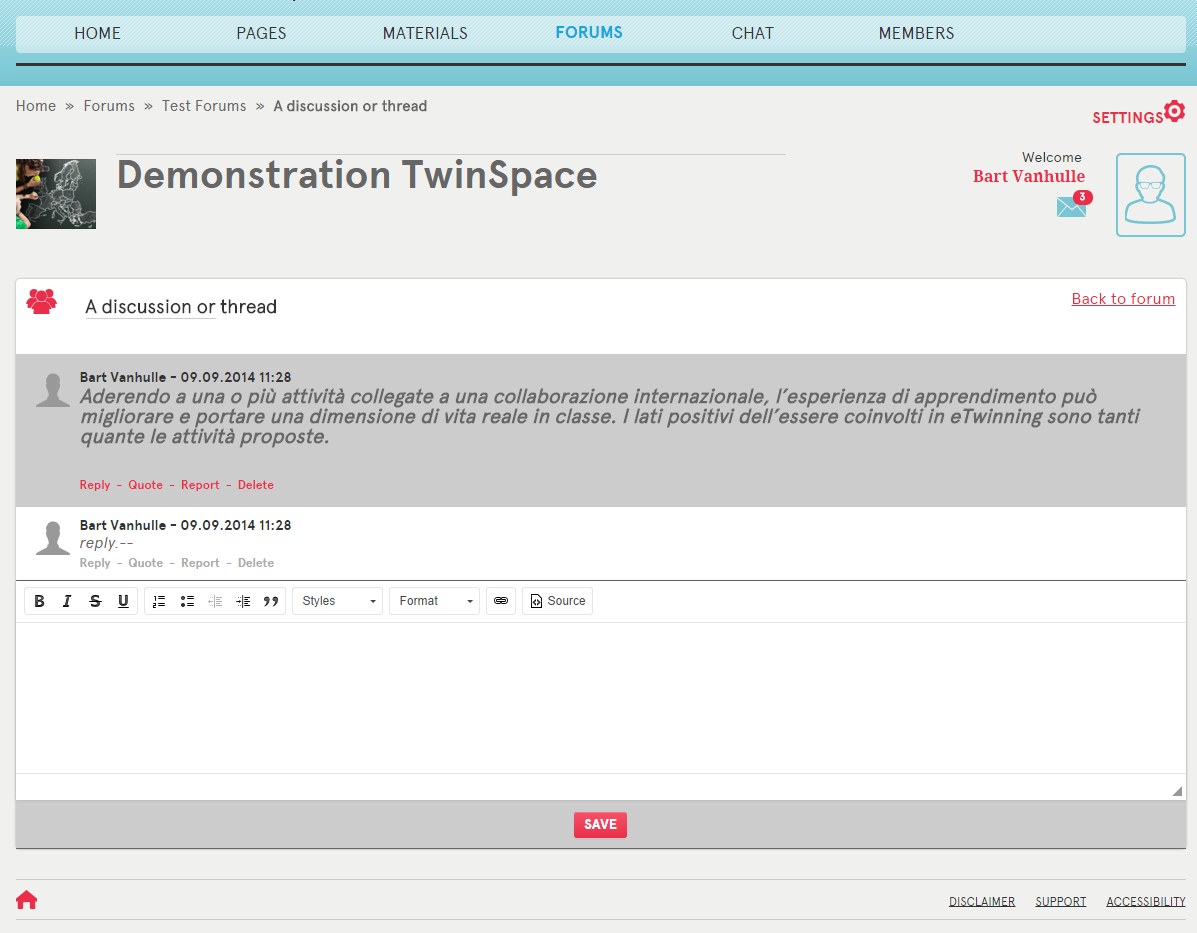
Task: Delete the first Italian post
Action: (256, 485)
